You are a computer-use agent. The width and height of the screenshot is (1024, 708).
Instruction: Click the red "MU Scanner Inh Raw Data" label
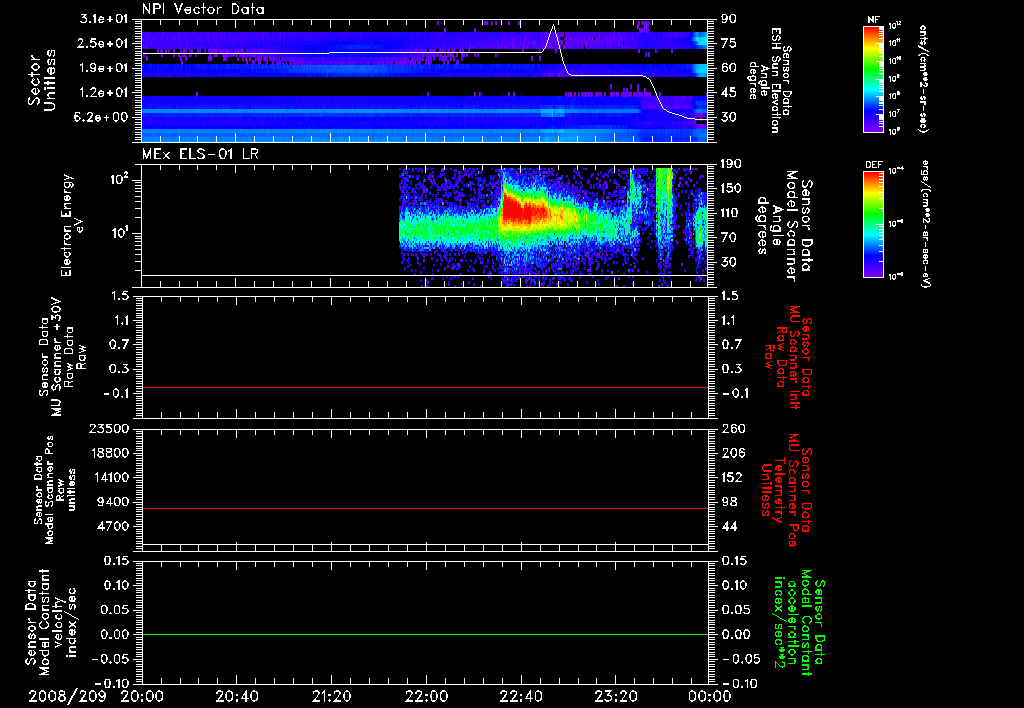click(790, 357)
